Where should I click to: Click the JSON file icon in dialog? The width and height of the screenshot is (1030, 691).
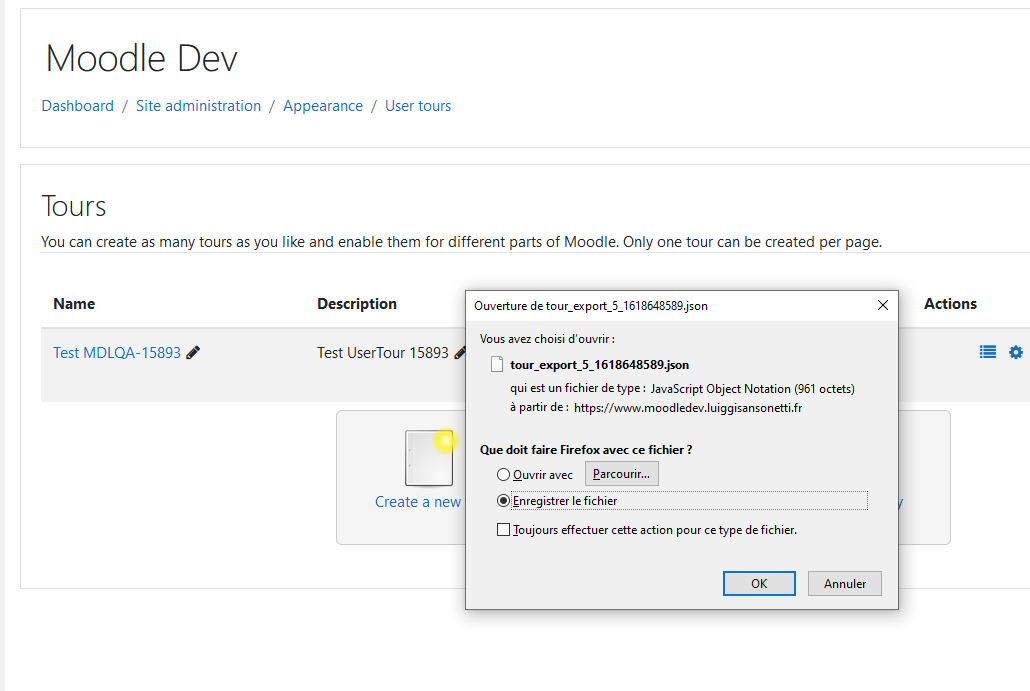[497, 365]
